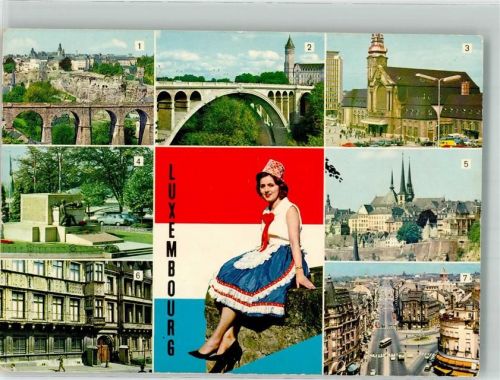
Task: Click the tower behind the Adolphe Bridge
Action: click(289, 59)
